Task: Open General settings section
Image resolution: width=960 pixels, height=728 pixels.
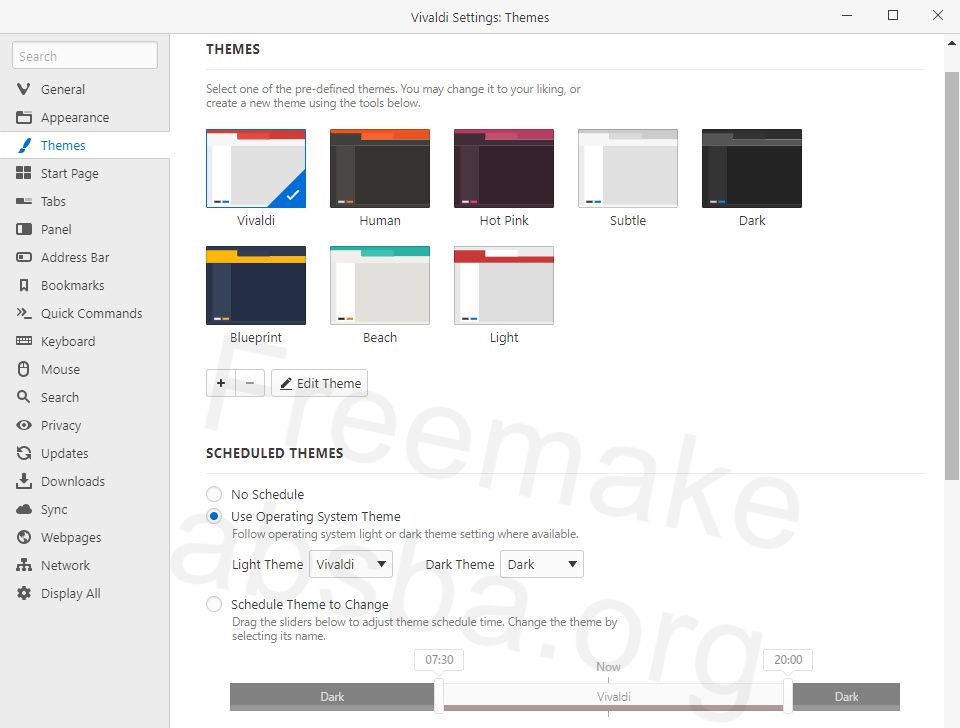Action: (x=84, y=89)
